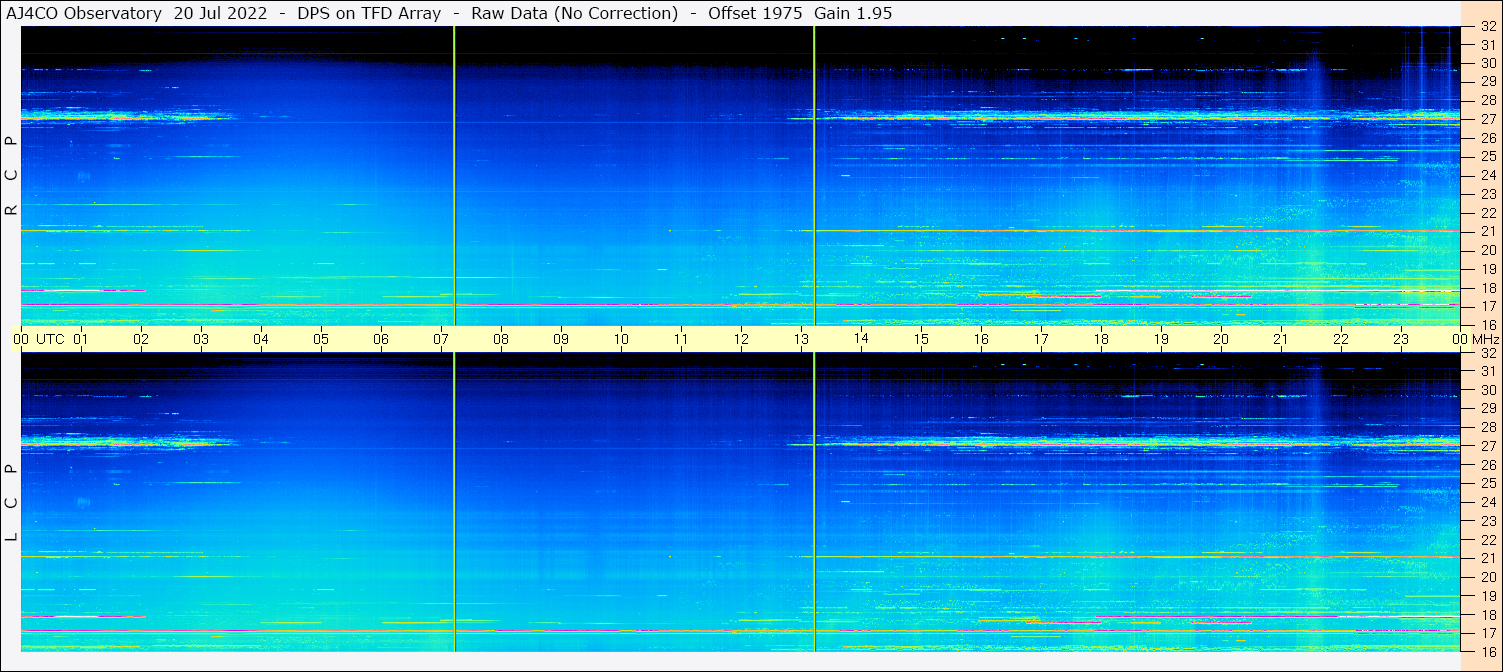Image resolution: width=1503 pixels, height=672 pixels.
Task: Click the 17 MHz label of the RCP scale
Action: 1488,306
